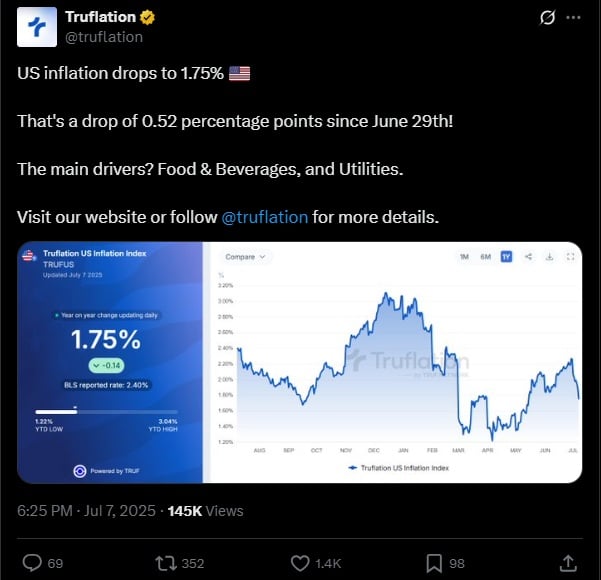601x580 pixels.
Task: Reply using the comment bubble icon
Action: (32, 563)
